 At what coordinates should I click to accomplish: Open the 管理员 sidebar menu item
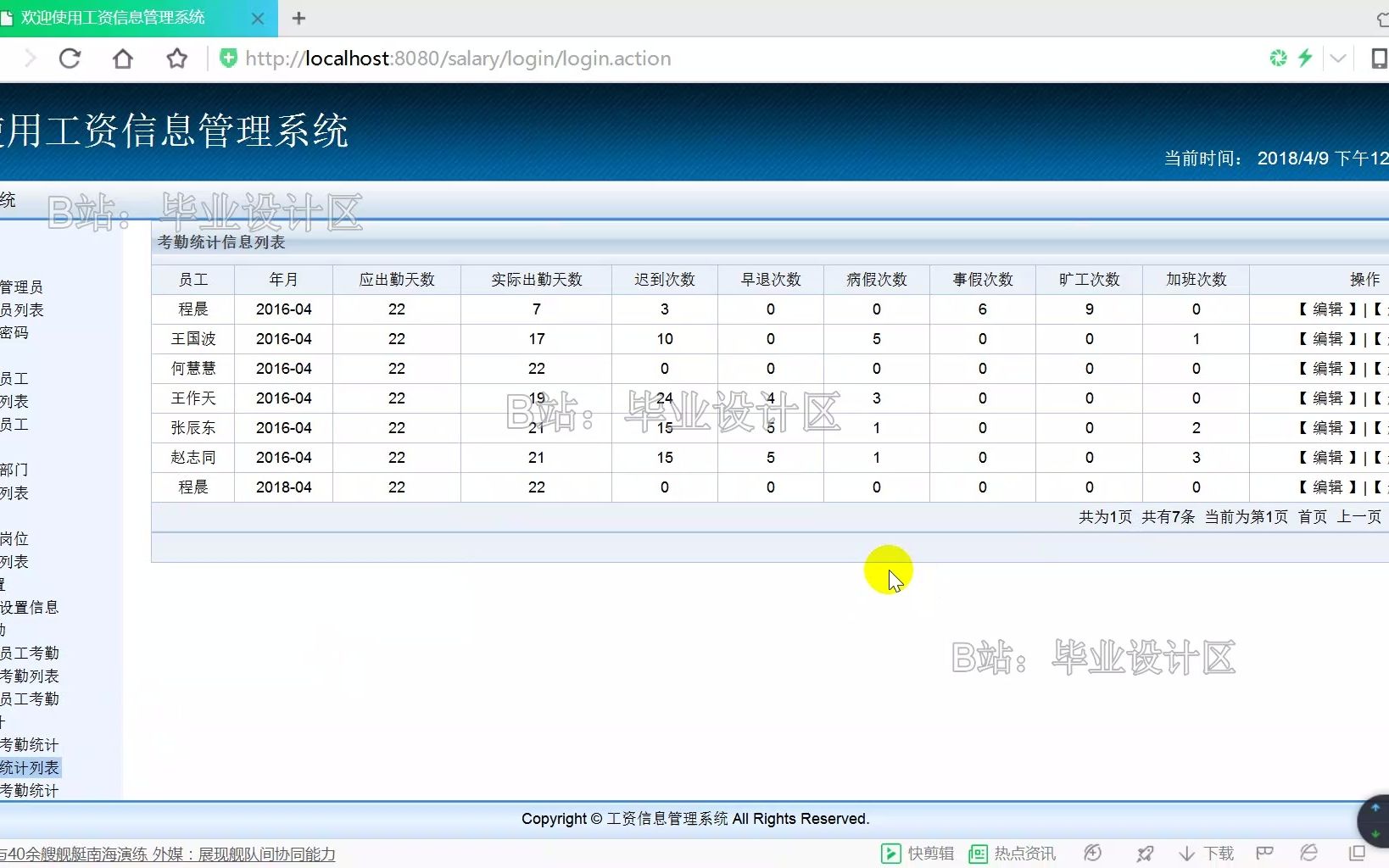21,287
